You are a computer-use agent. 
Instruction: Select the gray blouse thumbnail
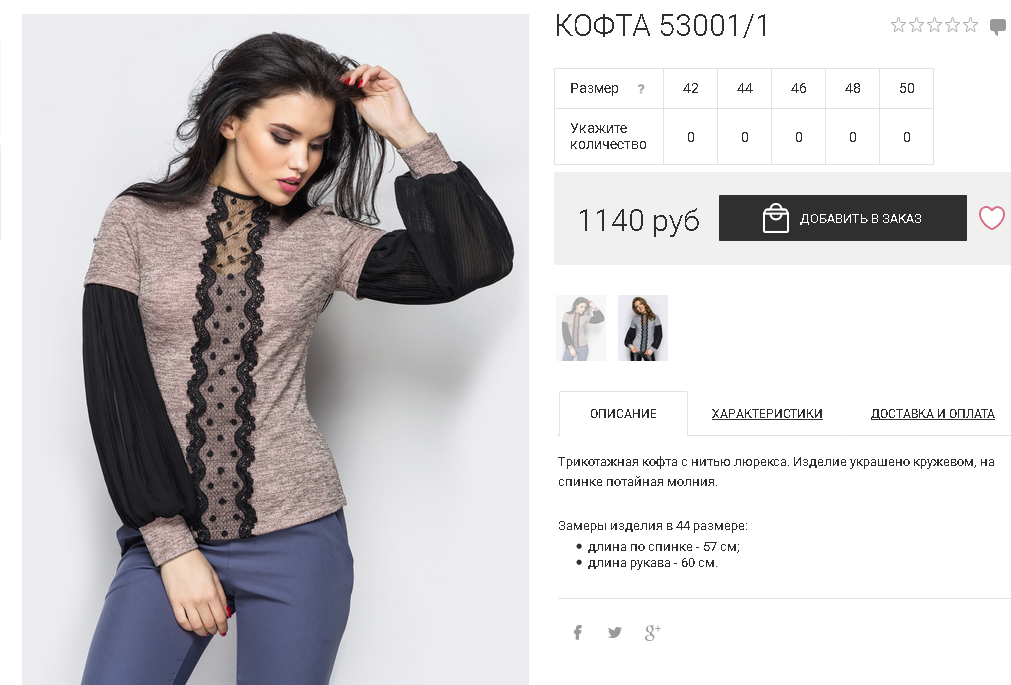pos(643,328)
